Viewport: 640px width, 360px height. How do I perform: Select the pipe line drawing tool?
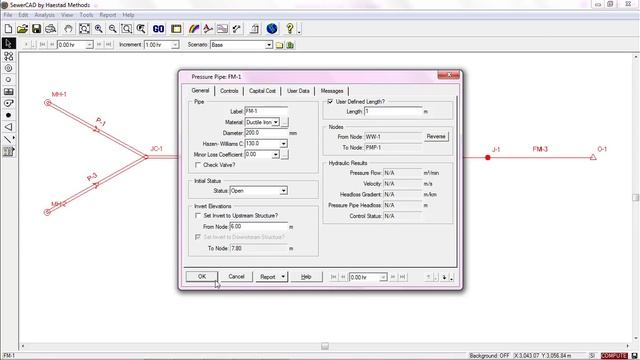(x=8, y=139)
